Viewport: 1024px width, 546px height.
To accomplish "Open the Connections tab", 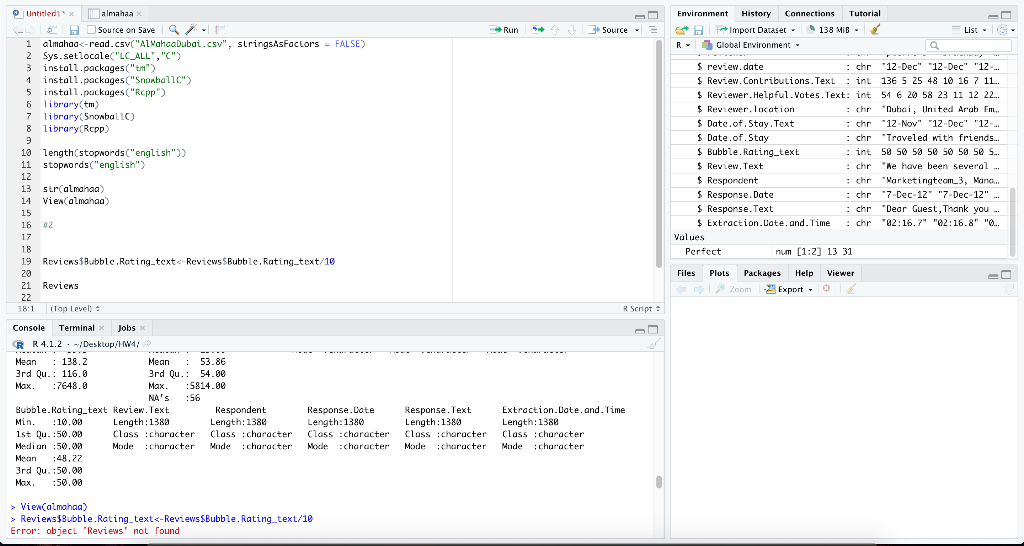I will click(x=809, y=14).
